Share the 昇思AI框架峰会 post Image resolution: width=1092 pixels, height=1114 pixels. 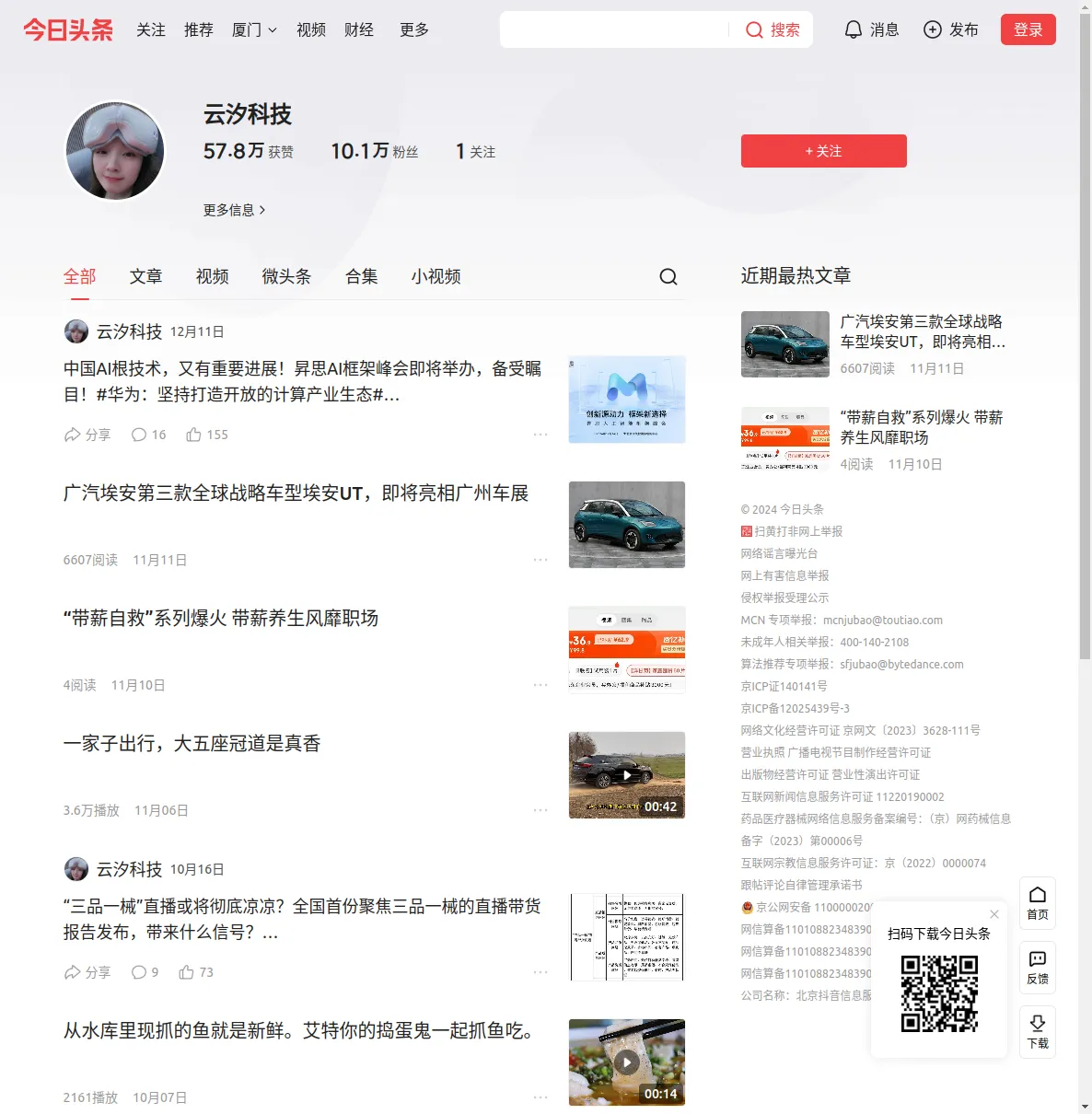pyautogui.click(x=87, y=435)
